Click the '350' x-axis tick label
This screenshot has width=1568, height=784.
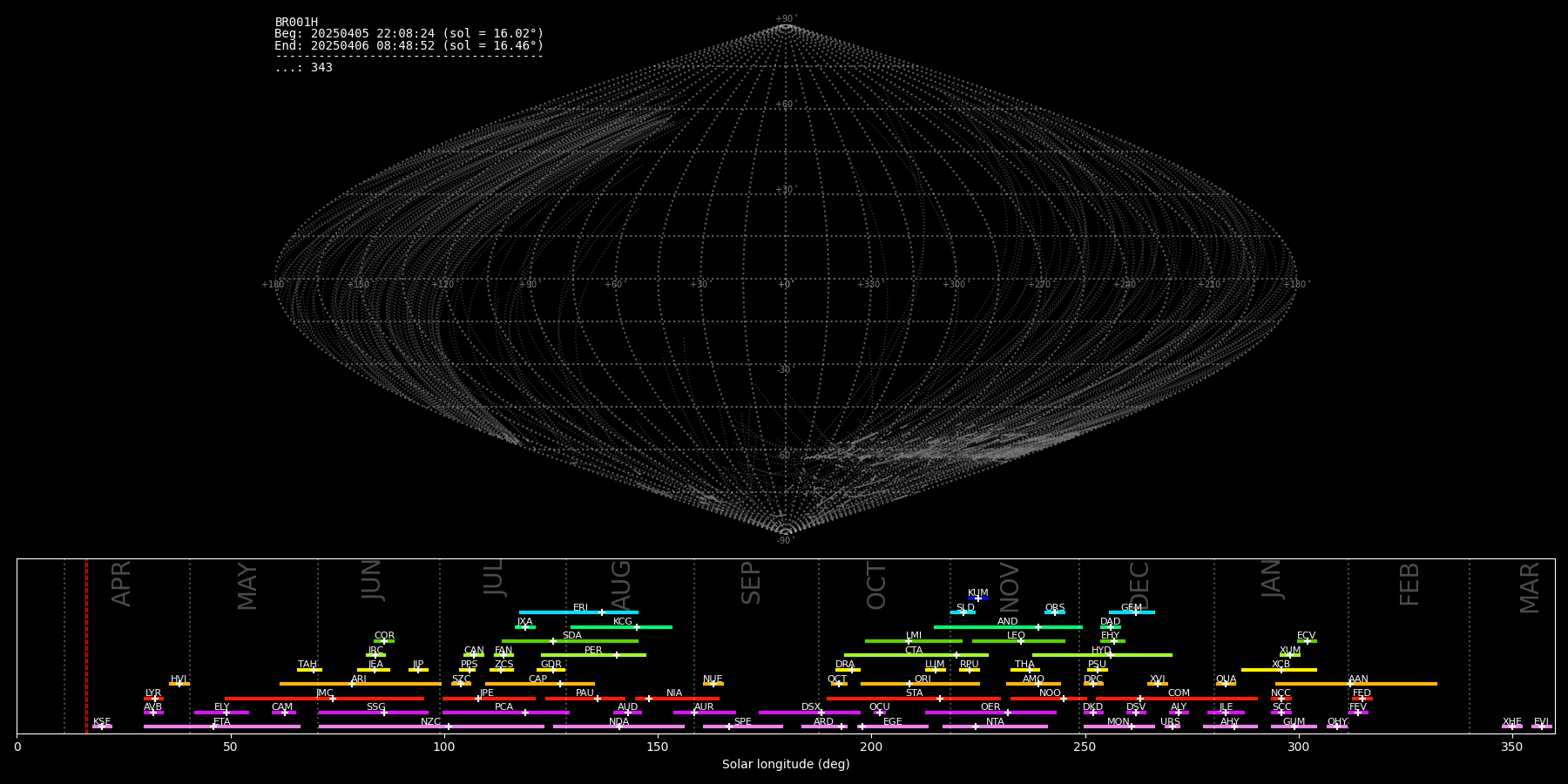coord(1512,747)
